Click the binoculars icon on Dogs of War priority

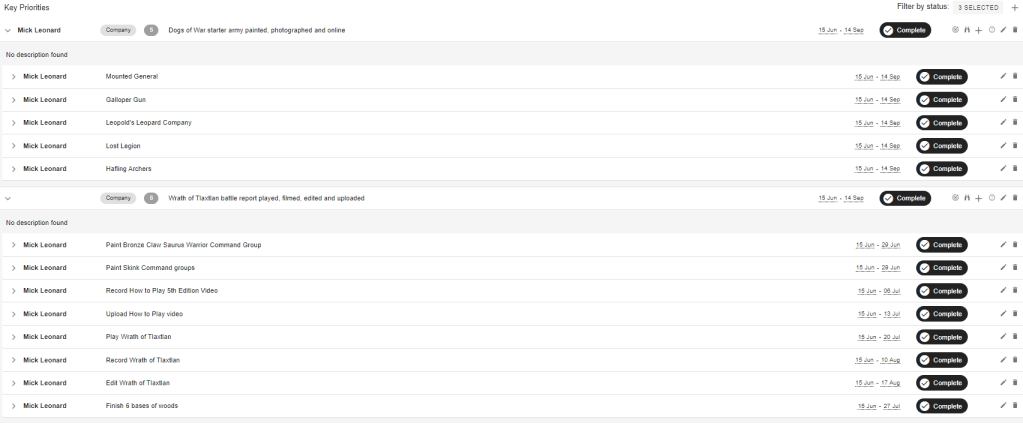(x=967, y=30)
